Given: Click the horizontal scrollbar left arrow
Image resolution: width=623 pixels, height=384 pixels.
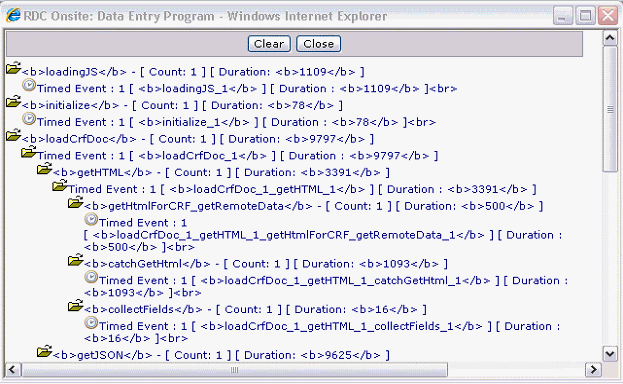Looking at the screenshot, I should [x=13, y=370].
